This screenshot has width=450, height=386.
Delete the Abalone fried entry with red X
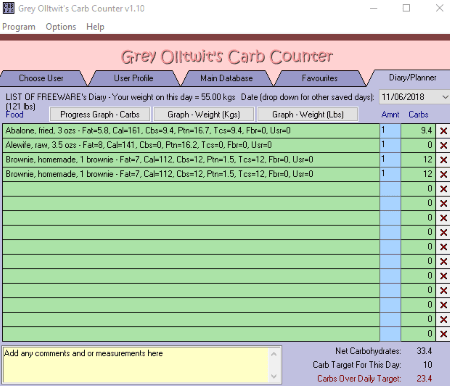(x=443, y=131)
